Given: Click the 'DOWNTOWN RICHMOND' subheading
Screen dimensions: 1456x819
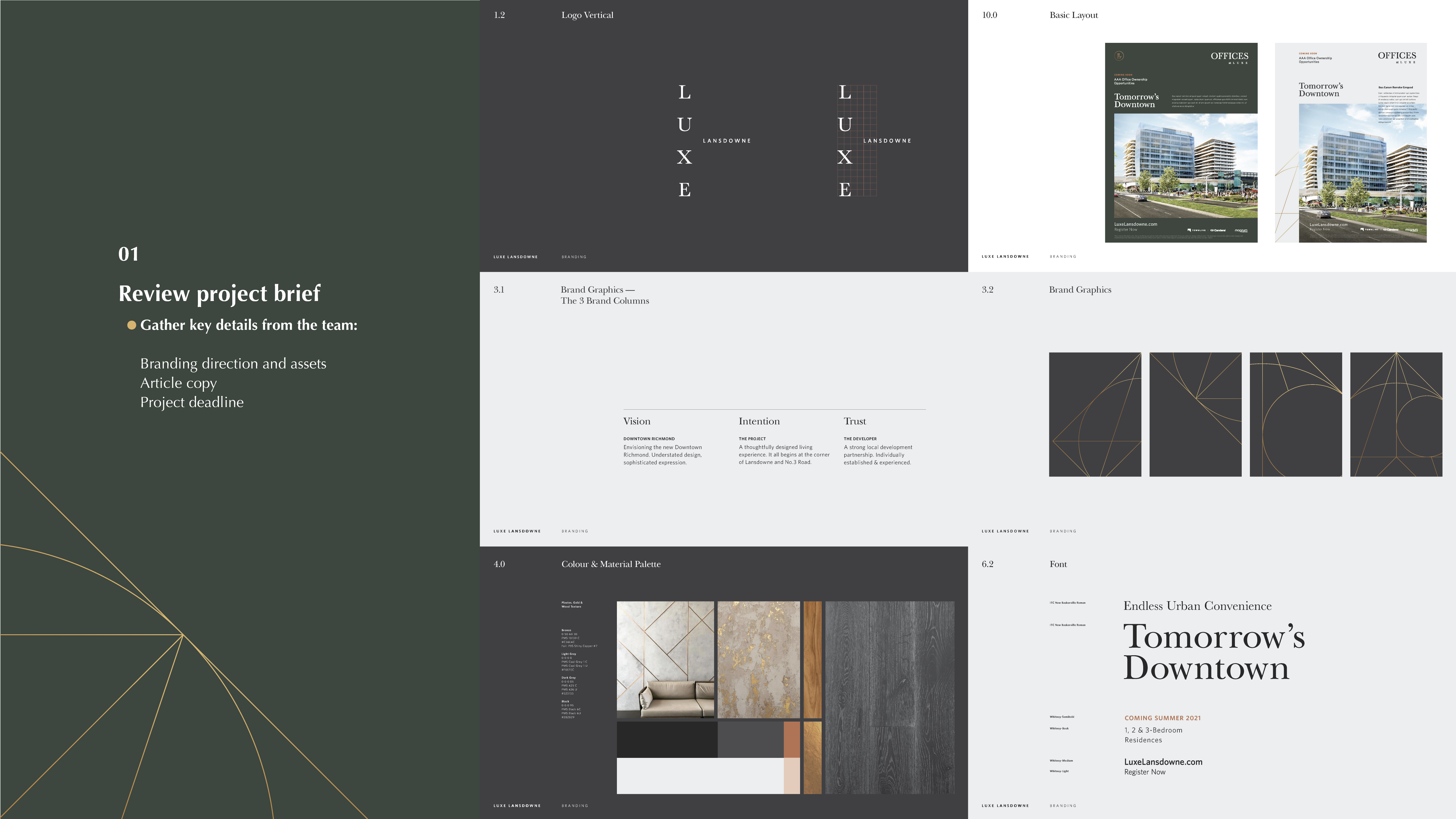Looking at the screenshot, I should 649,439.
